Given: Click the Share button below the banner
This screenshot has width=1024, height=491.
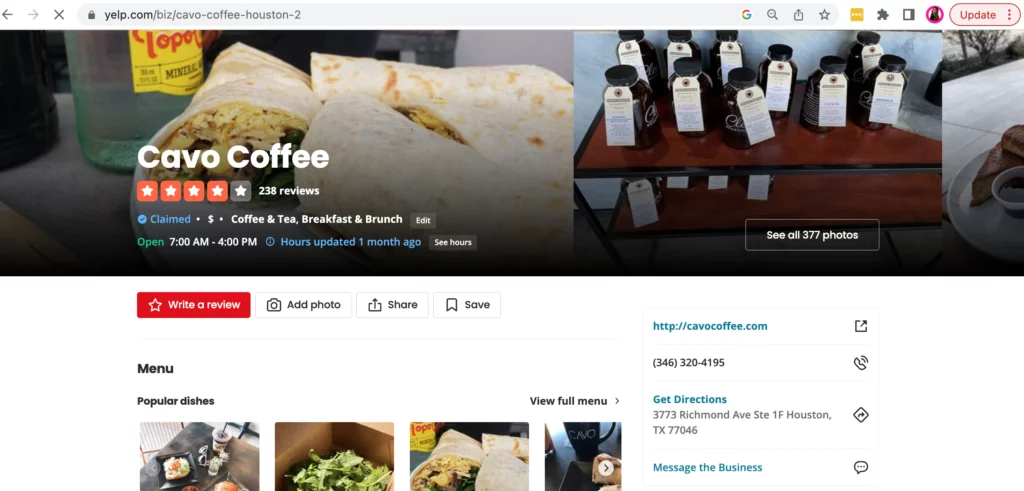Looking at the screenshot, I should [x=392, y=305].
